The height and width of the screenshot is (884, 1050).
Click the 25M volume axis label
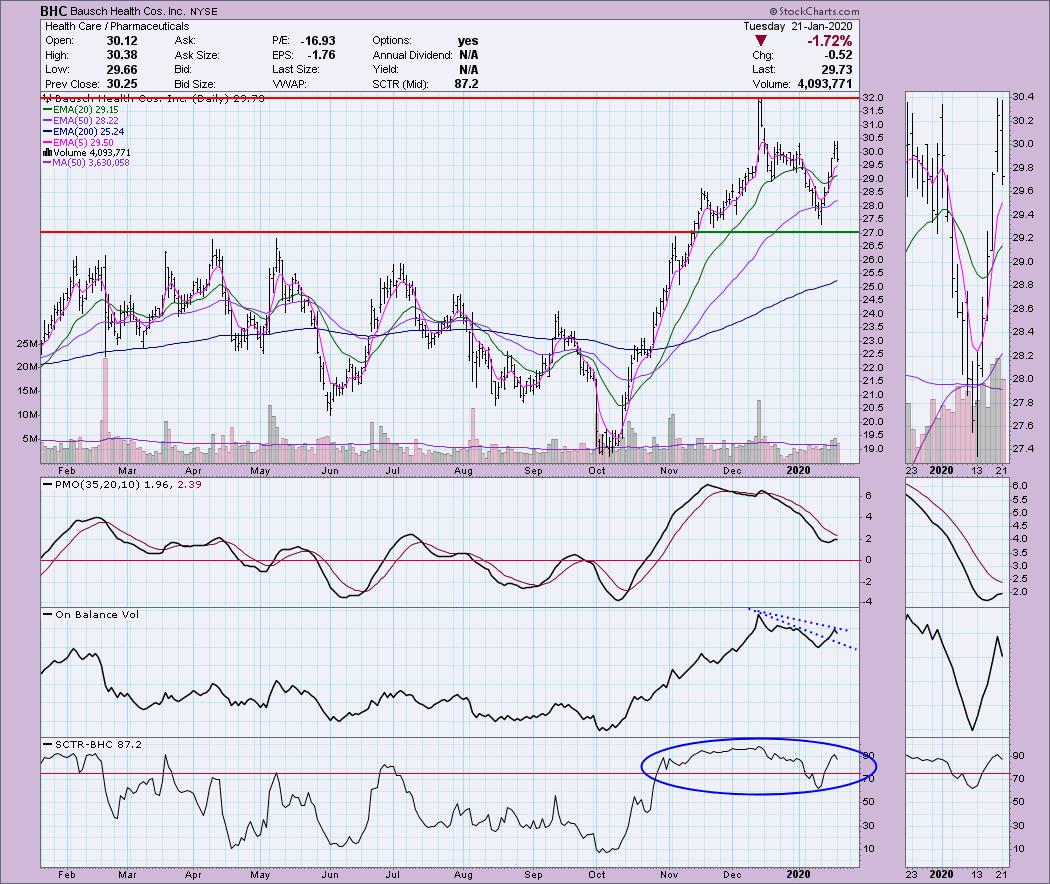pos(27,344)
